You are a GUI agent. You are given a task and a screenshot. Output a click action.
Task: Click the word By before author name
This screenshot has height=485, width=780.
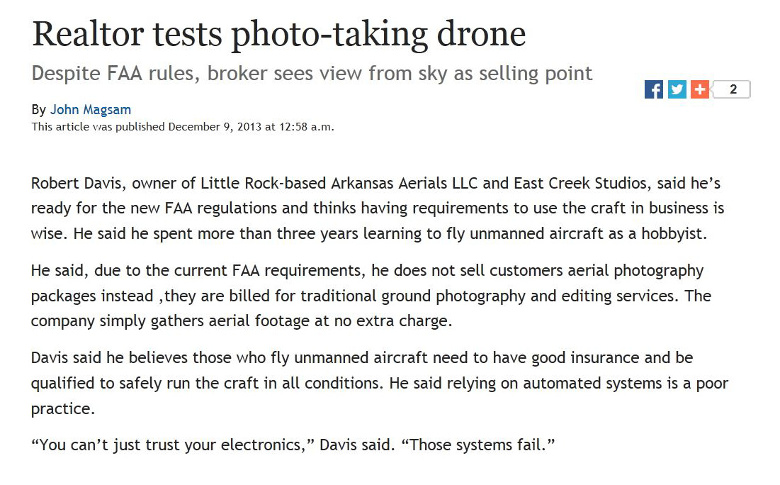pyautogui.click(x=38, y=109)
